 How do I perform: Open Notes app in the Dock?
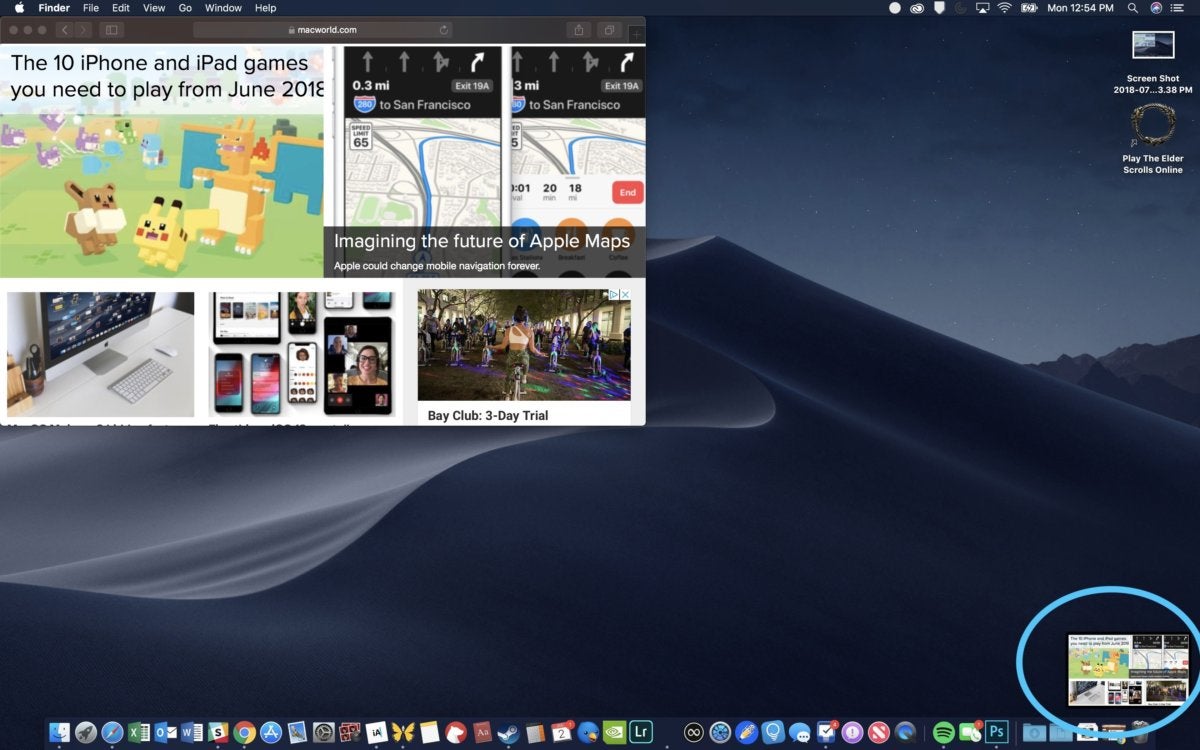point(429,733)
